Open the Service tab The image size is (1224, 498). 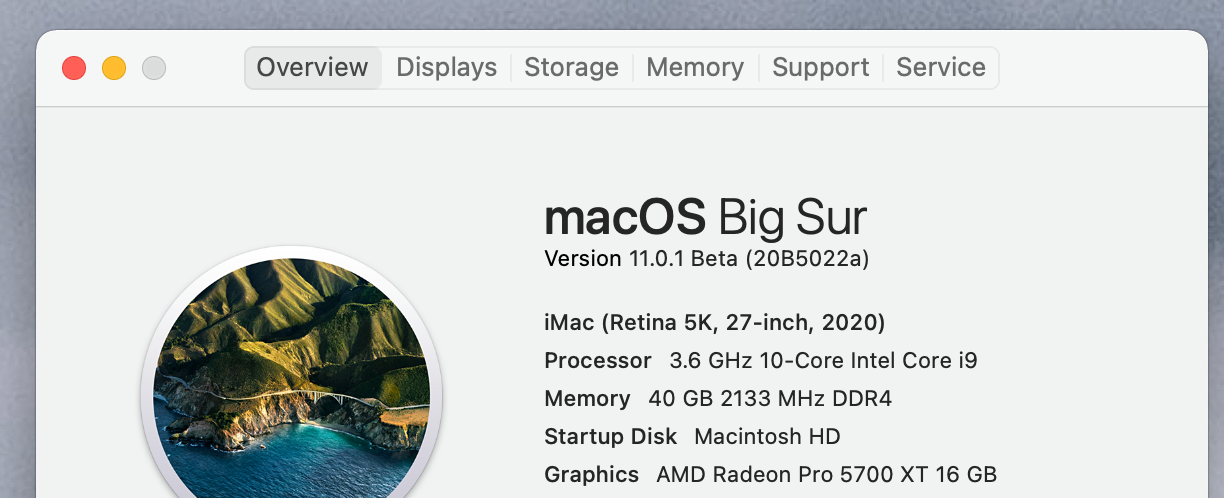coord(940,67)
